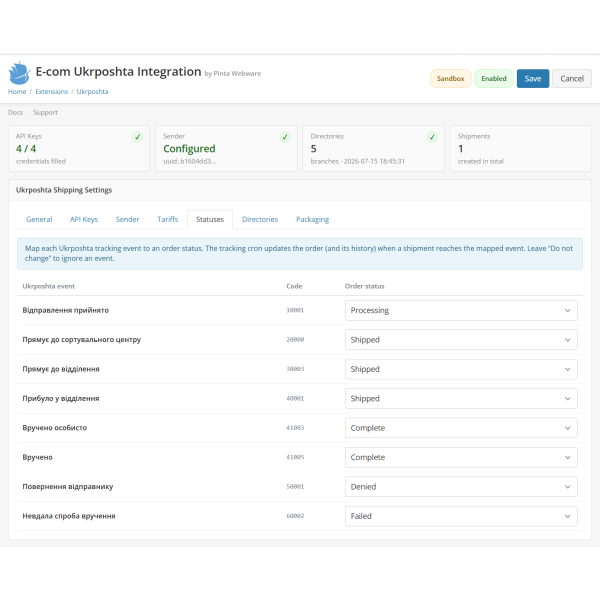Click the Ukrposhta Shipping Settings heading

pos(64,190)
